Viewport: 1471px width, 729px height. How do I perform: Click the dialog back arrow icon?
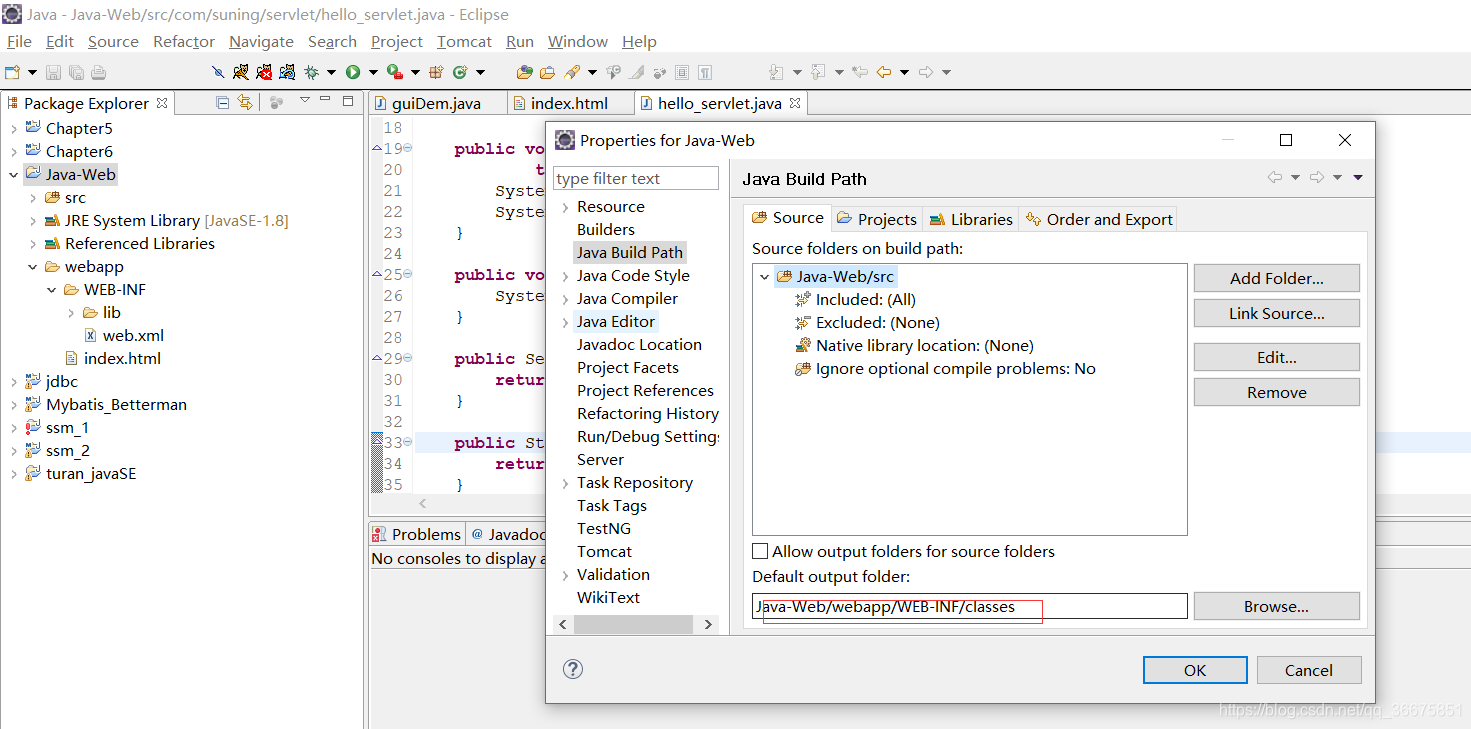(1274, 177)
